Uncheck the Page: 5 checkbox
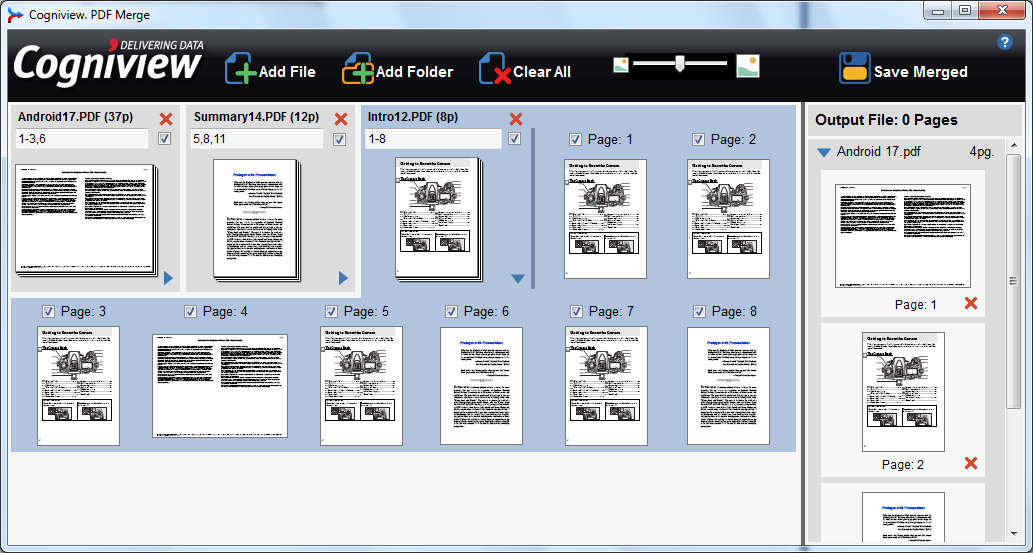Viewport: 1033px width, 553px height. (x=331, y=311)
